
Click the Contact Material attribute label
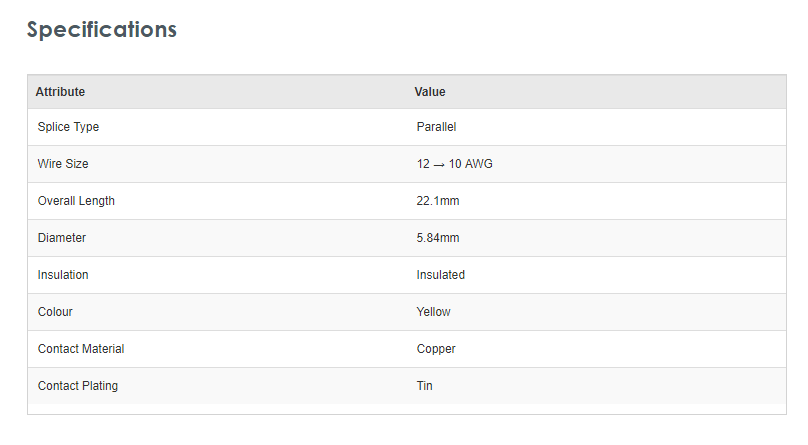[x=81, y=349]
